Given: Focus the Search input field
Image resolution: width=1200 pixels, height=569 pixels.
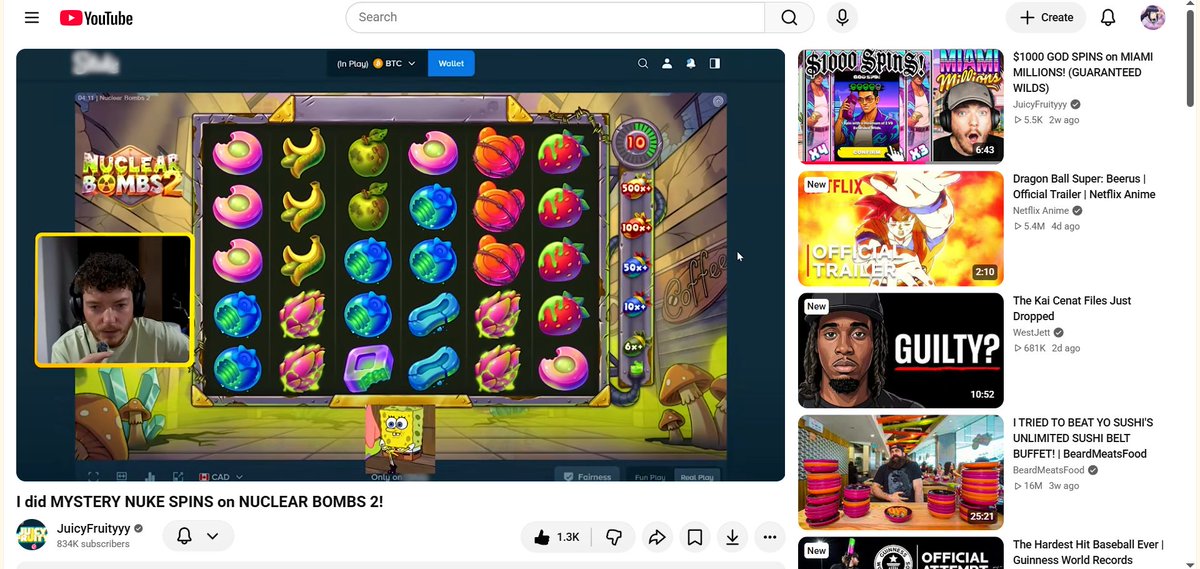Looking at the screenshot, I should click(x=555, y=17).
